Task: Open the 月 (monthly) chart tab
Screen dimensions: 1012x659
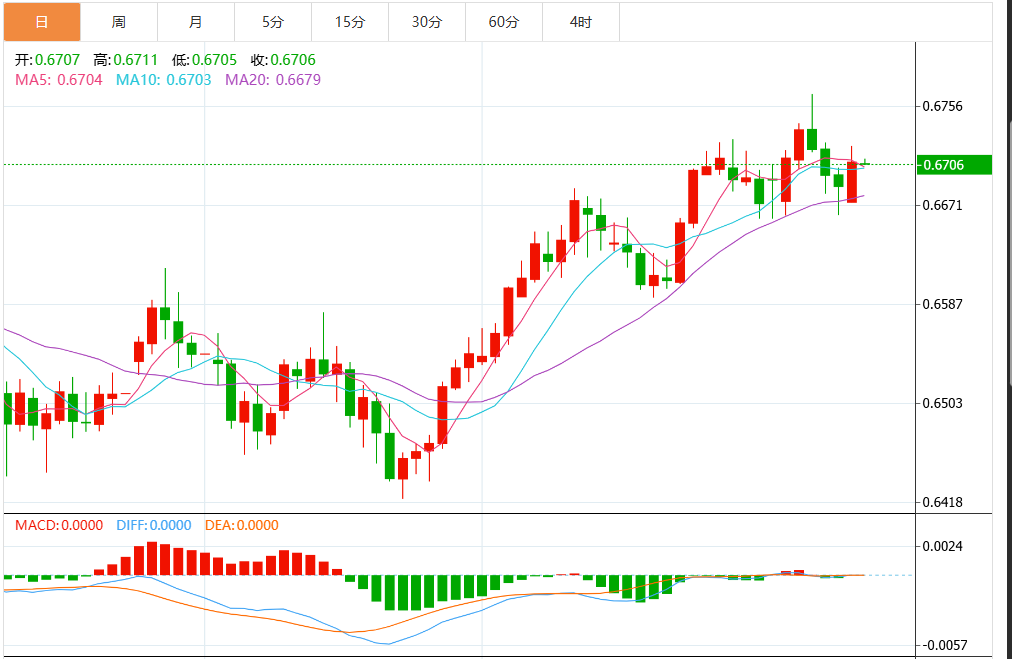Action: 196,21
